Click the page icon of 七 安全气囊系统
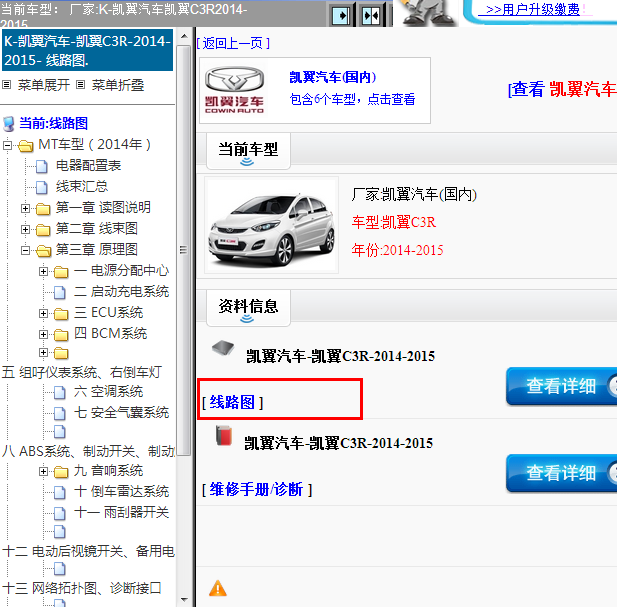This screenshot has height=607, width=617. pyautogui.click(x=59, y=413)
